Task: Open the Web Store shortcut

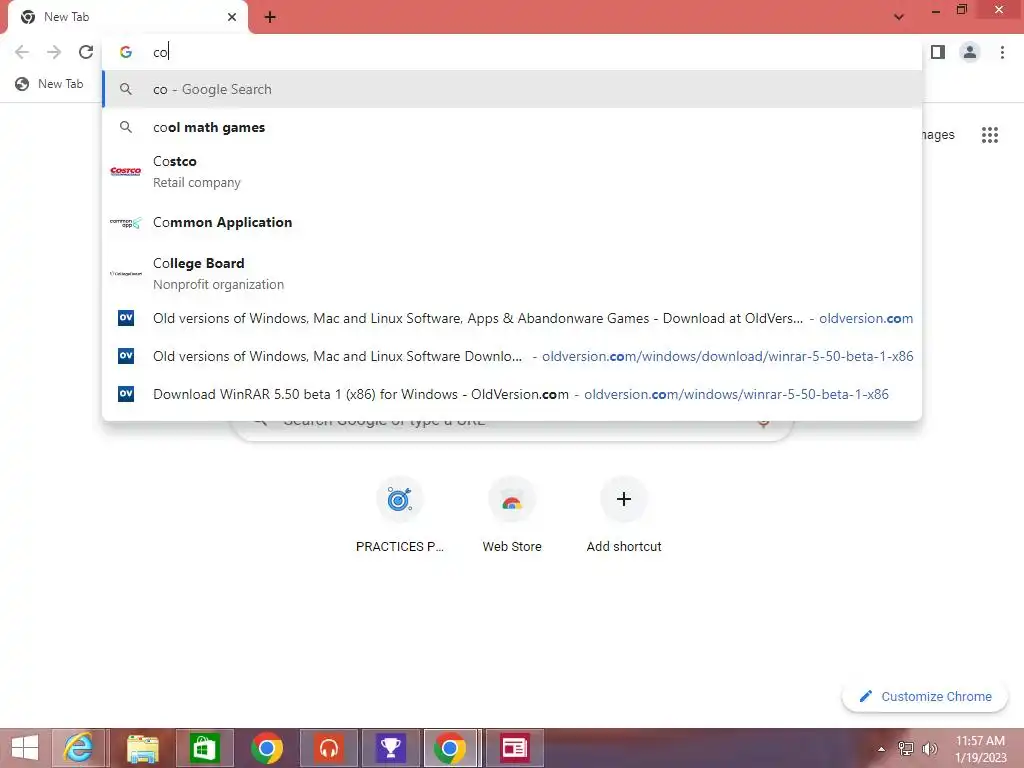Action: pyautogui.click(x=512, y=516)
